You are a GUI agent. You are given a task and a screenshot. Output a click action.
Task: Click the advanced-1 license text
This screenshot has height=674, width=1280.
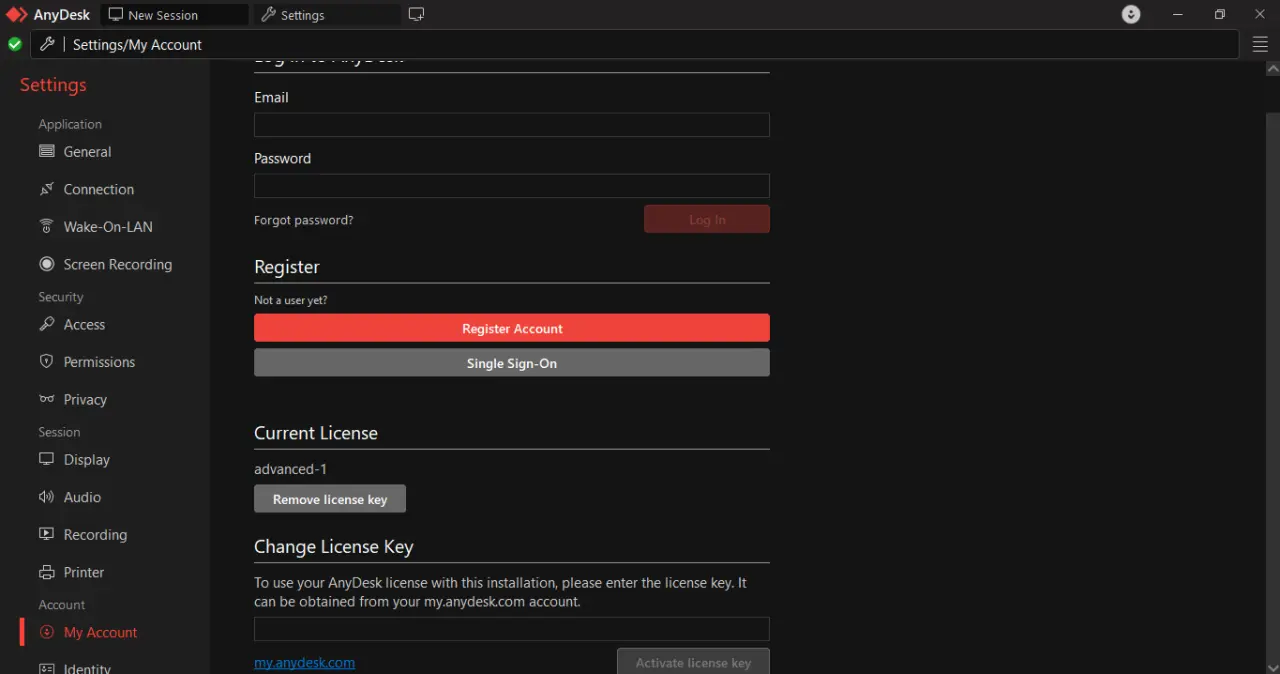pos(290,469)
